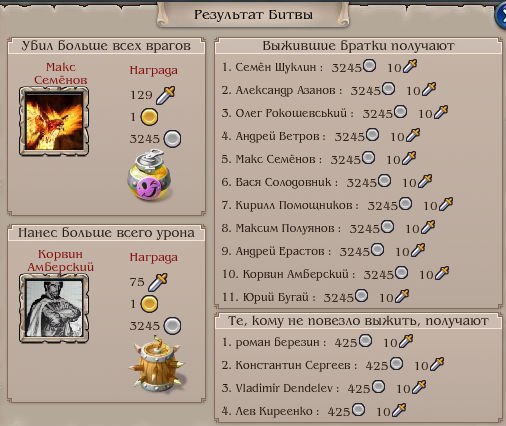Click sword icon in Семён Щуклин row
Viewport: 506px width, 426px height.
coord(410,66)
